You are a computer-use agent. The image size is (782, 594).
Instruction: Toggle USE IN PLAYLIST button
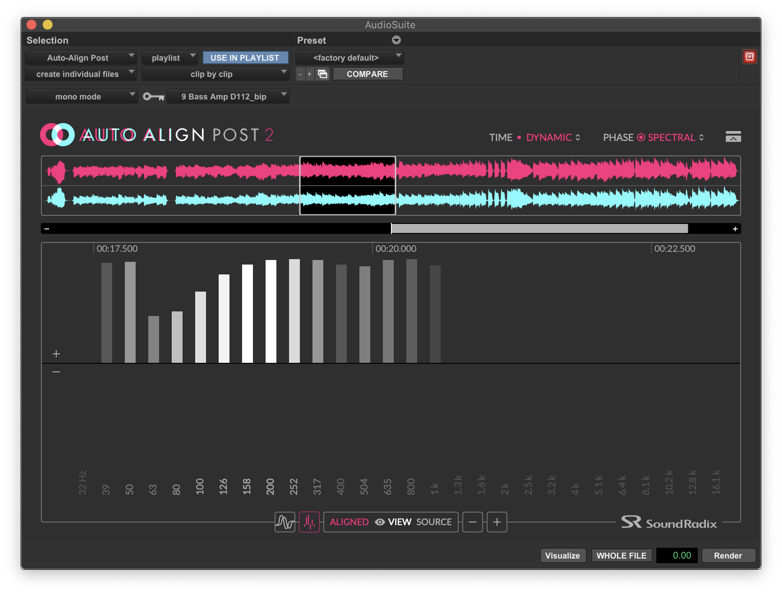click(x=245, y=58)
